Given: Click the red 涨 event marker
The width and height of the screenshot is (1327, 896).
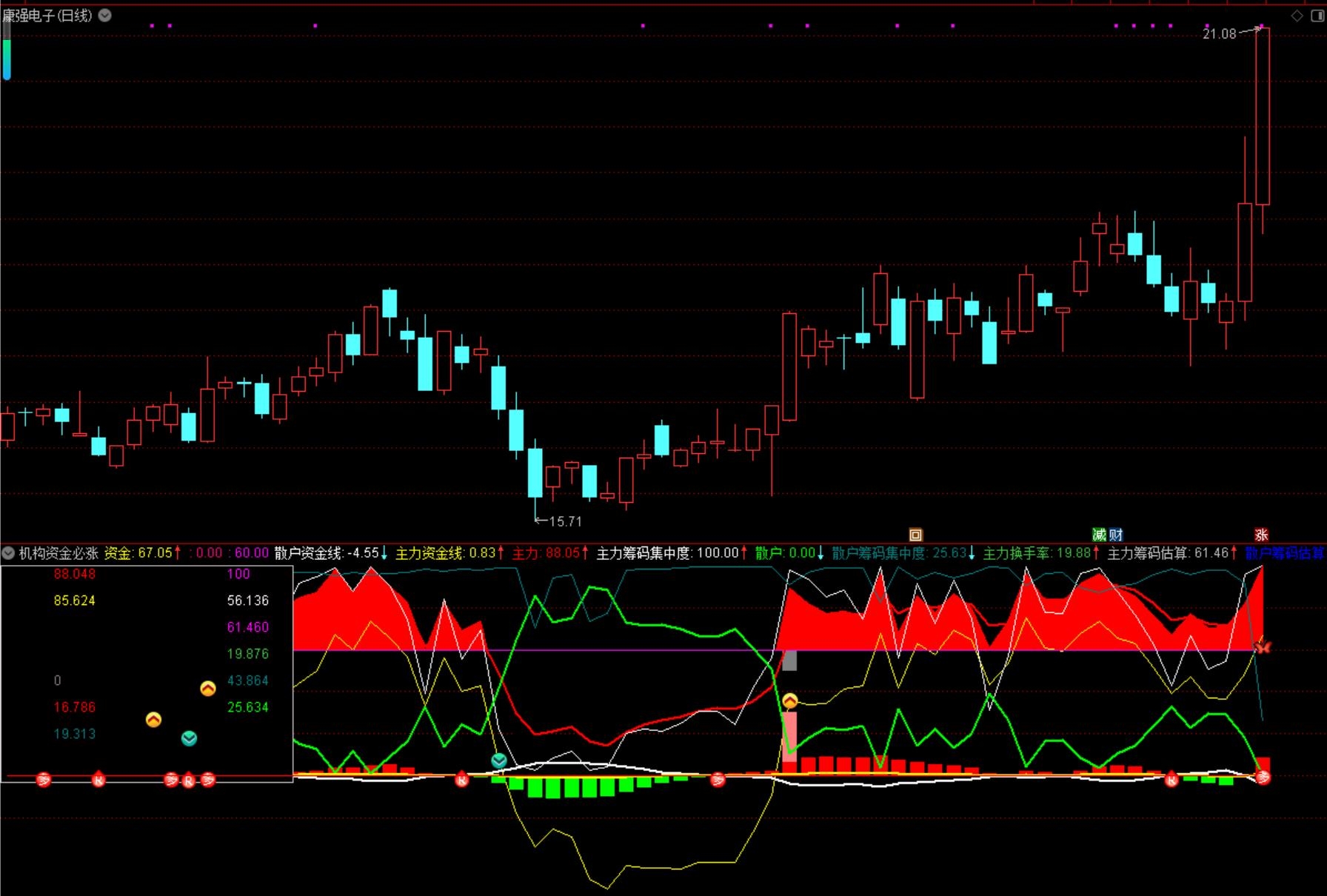Looking at the screenshot, I should tap(1262, 535).
